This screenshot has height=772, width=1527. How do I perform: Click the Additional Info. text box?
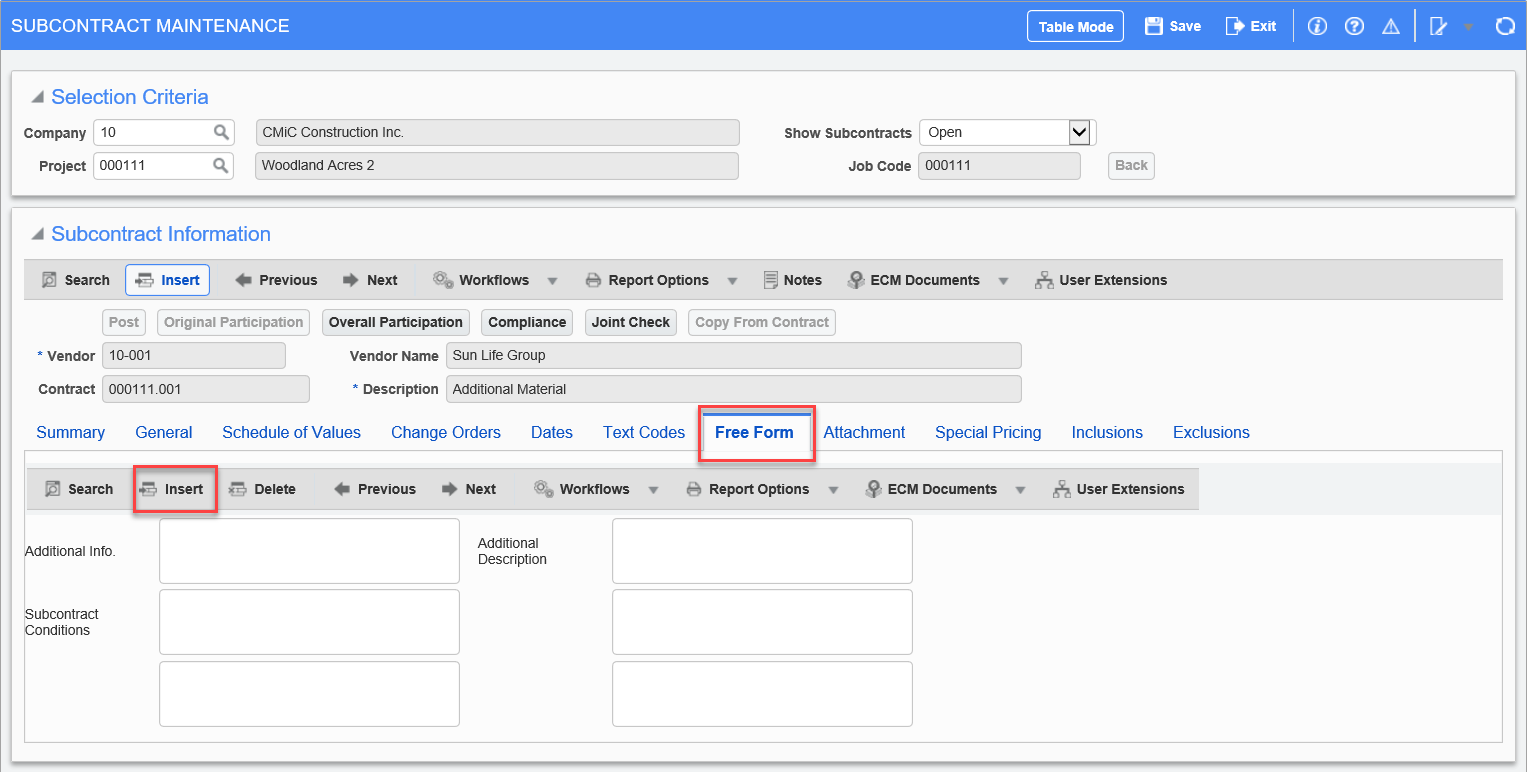tap(309, 551)
